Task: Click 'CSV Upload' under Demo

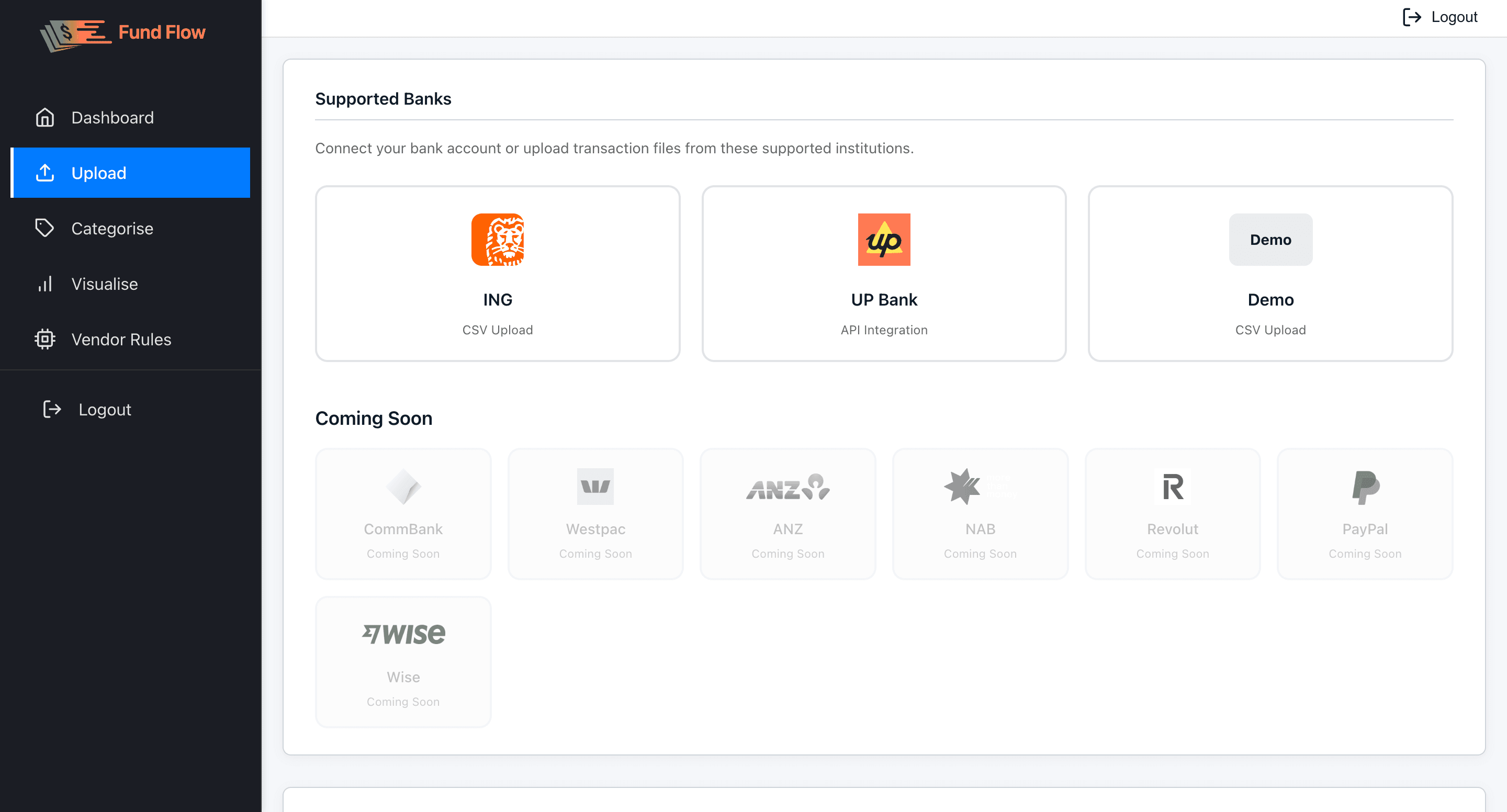Action: point(1270,330)
